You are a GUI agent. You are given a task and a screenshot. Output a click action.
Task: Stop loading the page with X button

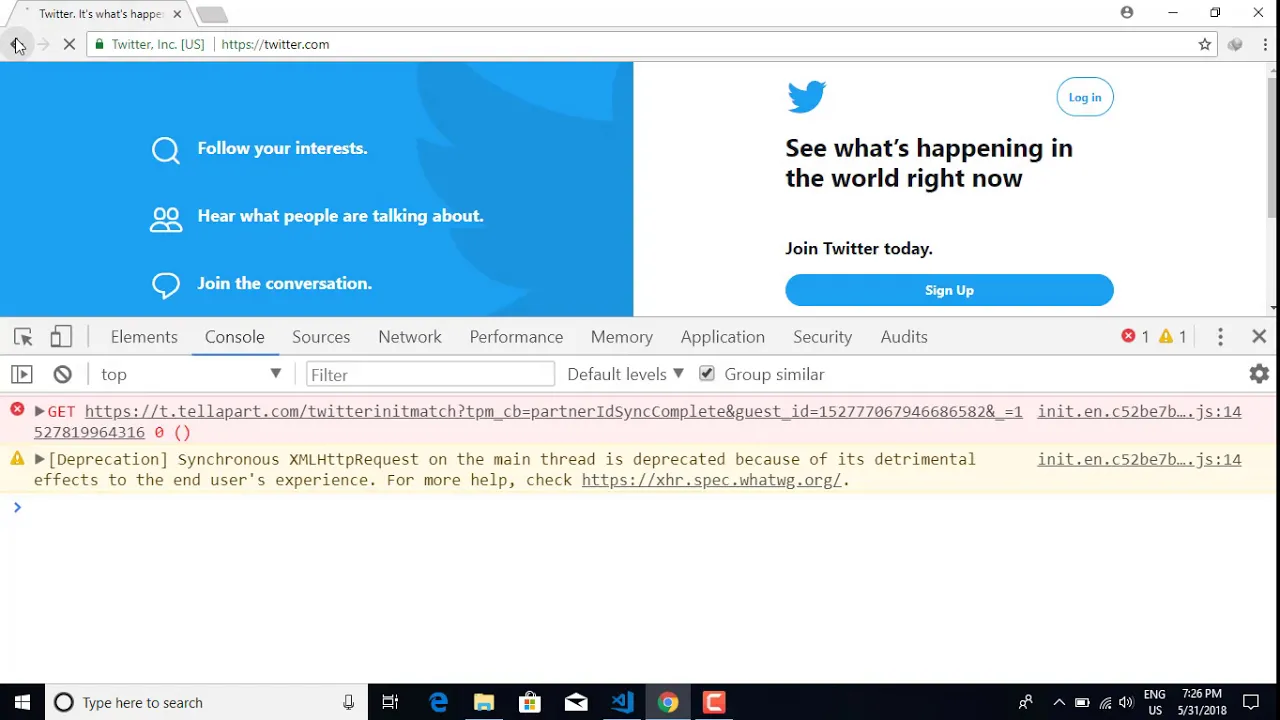pos(69,44)
